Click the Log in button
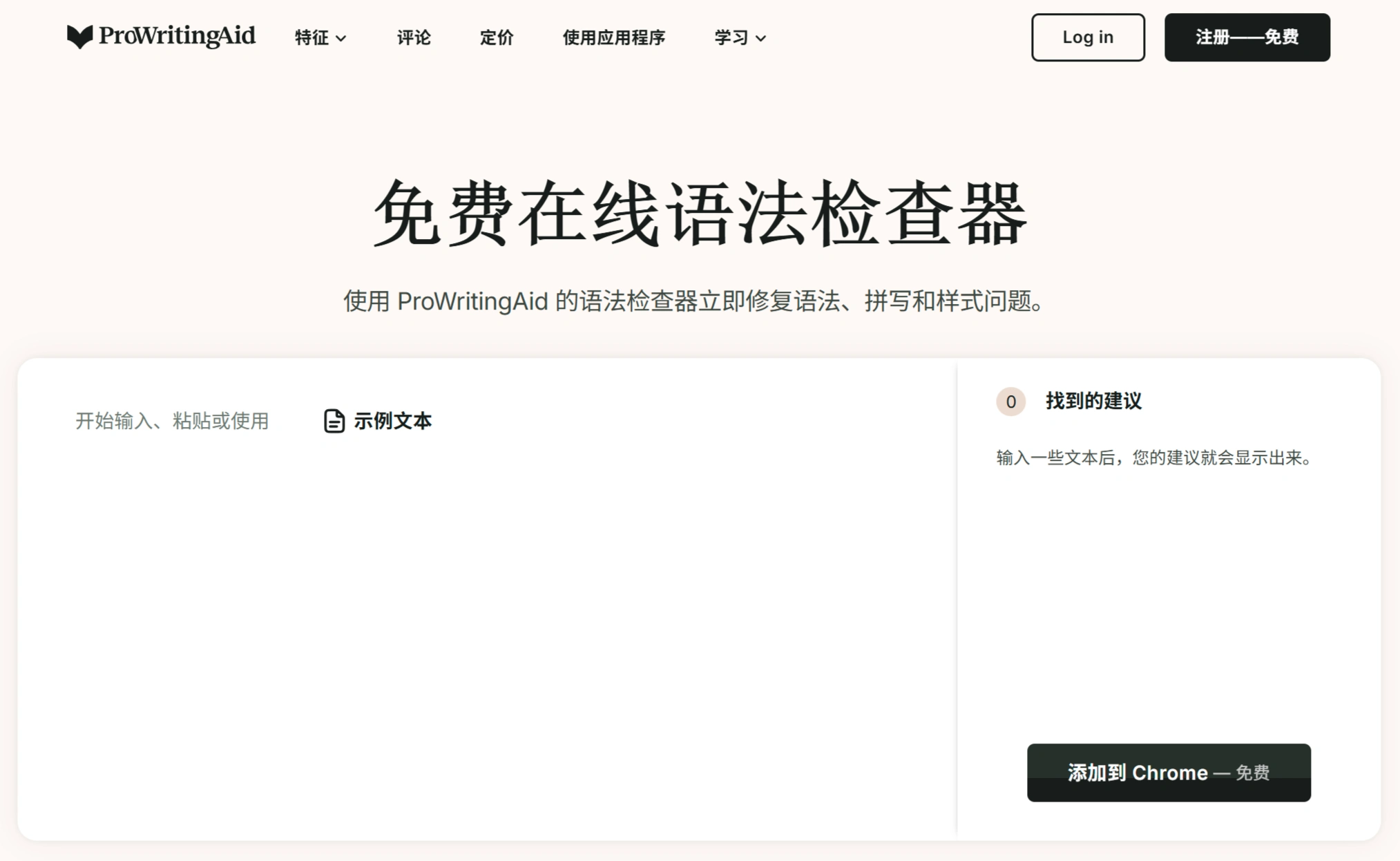Image resolution: width=1400 pixels, height=861 pixels. [1088, 37]
